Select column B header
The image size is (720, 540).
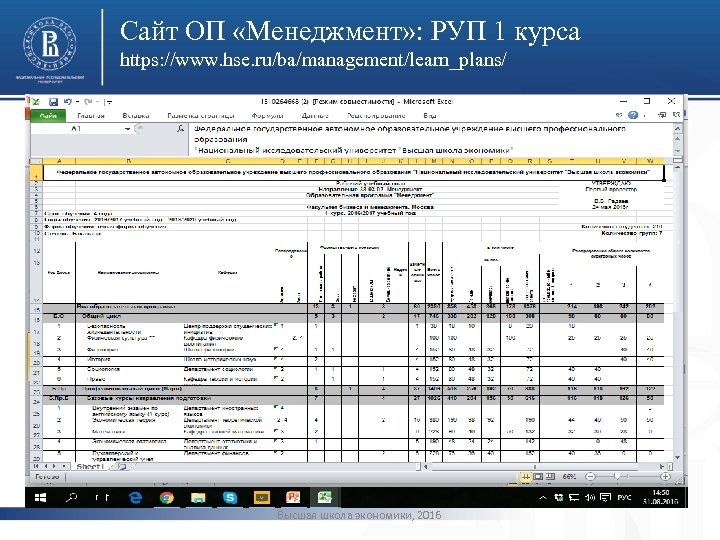coord(129,161)
